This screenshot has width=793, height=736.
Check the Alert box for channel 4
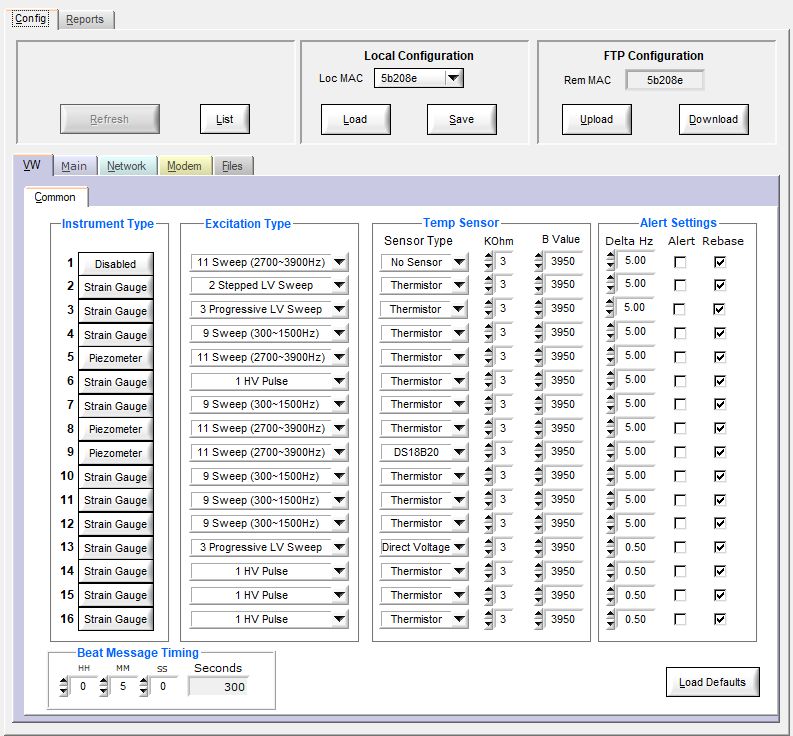680,333
